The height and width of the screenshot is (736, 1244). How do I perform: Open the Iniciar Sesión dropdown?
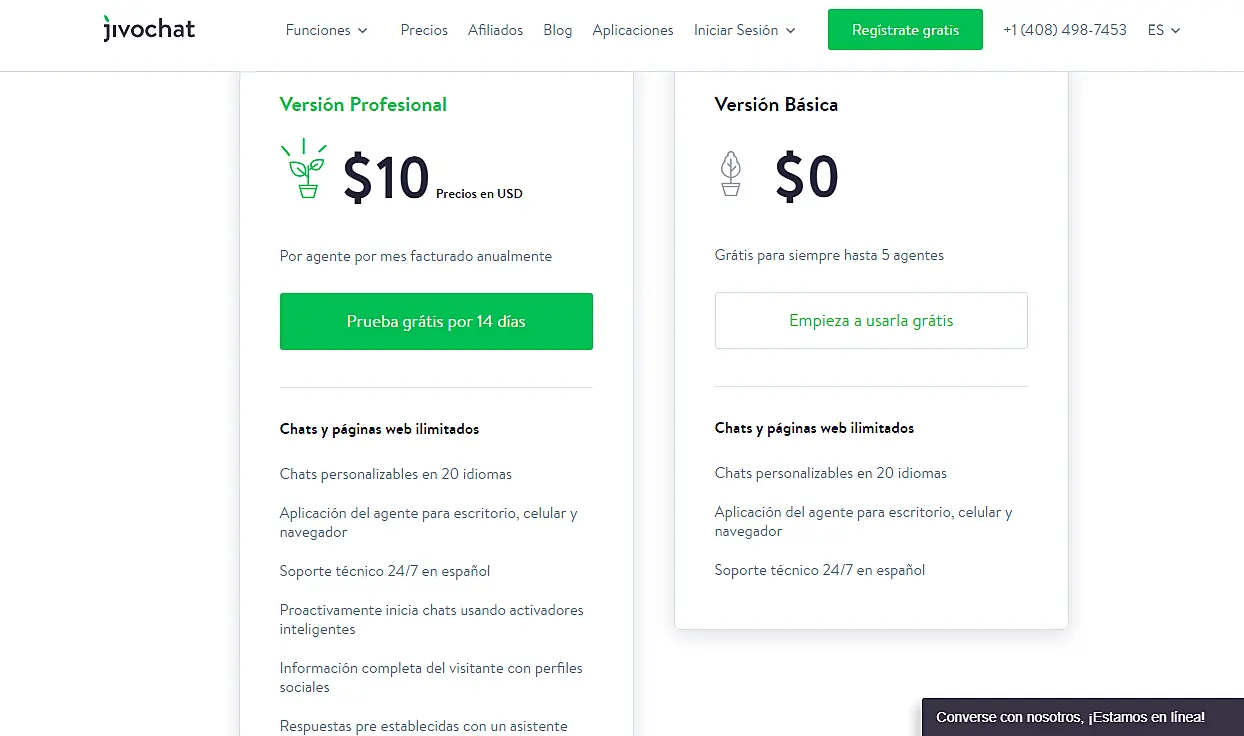click(x=744, y=30)
